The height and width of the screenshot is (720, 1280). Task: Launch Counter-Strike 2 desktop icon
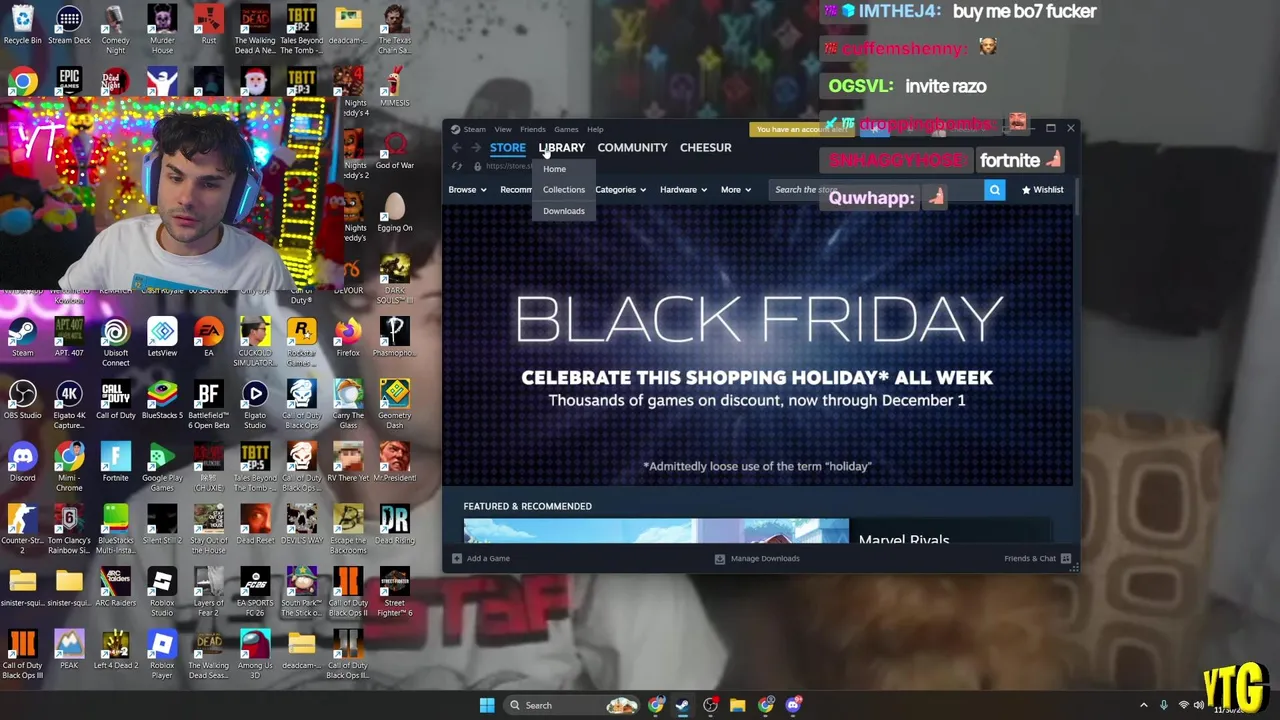(22, 529)
